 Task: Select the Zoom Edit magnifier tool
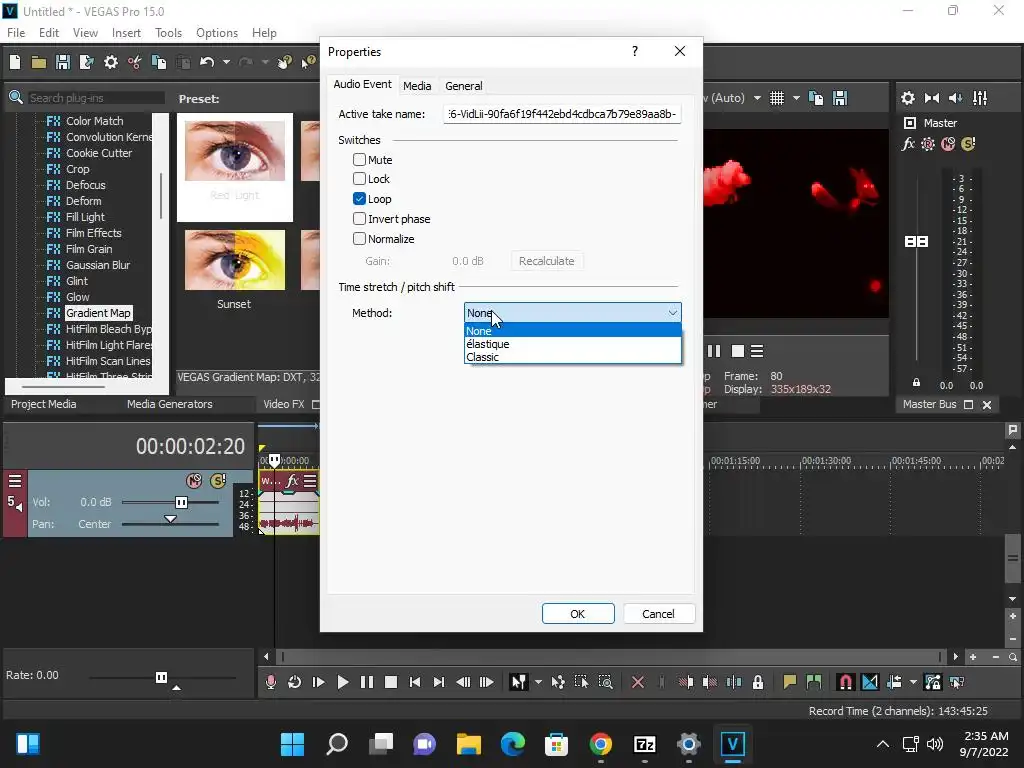[605, 682]
